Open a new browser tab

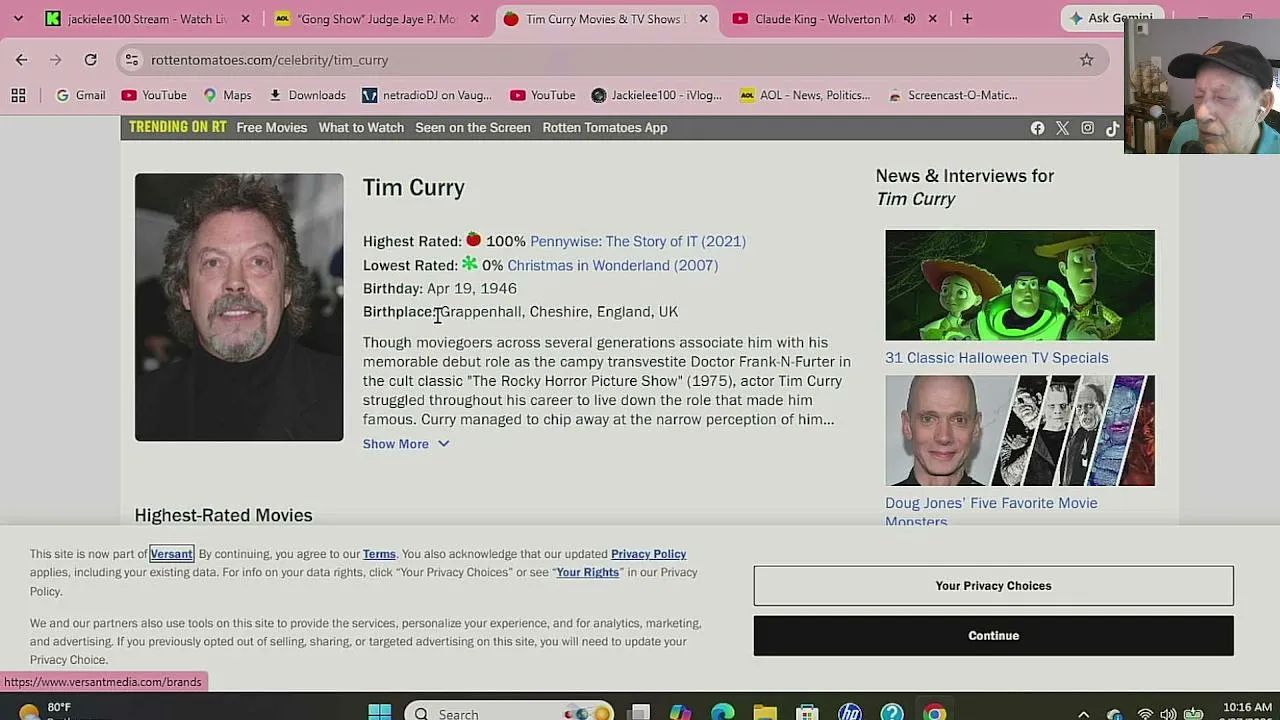click(967, 19)
